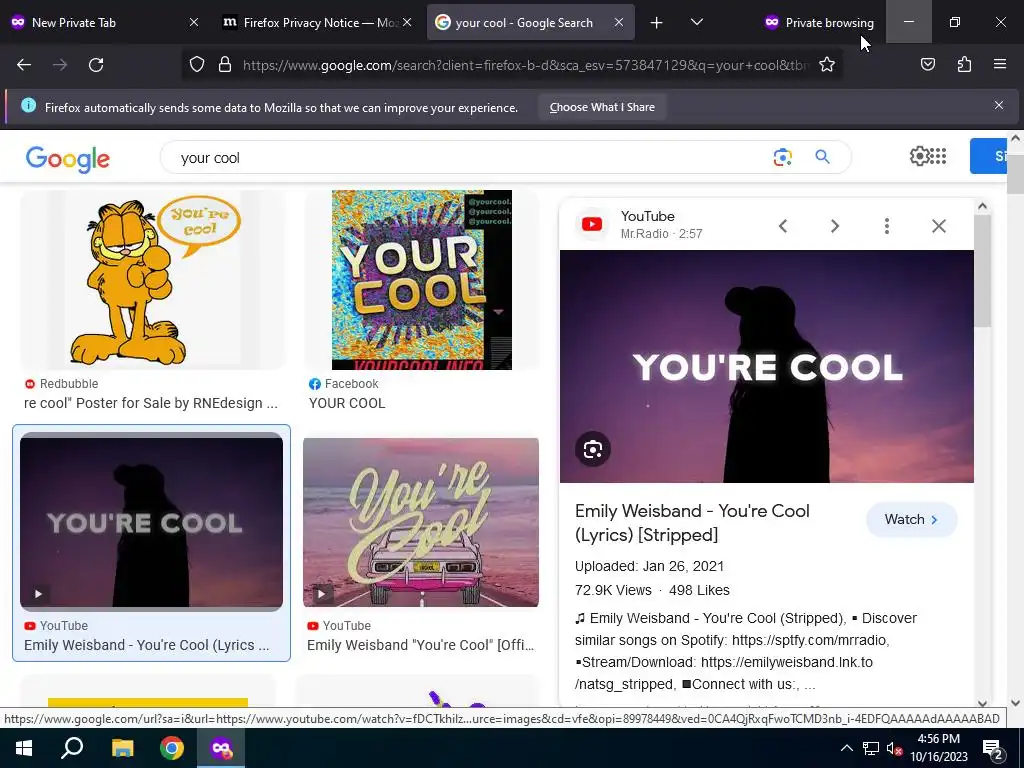The height and width of the screenshot is (768, 1024).
Task: Click the blue Sign in button
Action: (988, 156)
